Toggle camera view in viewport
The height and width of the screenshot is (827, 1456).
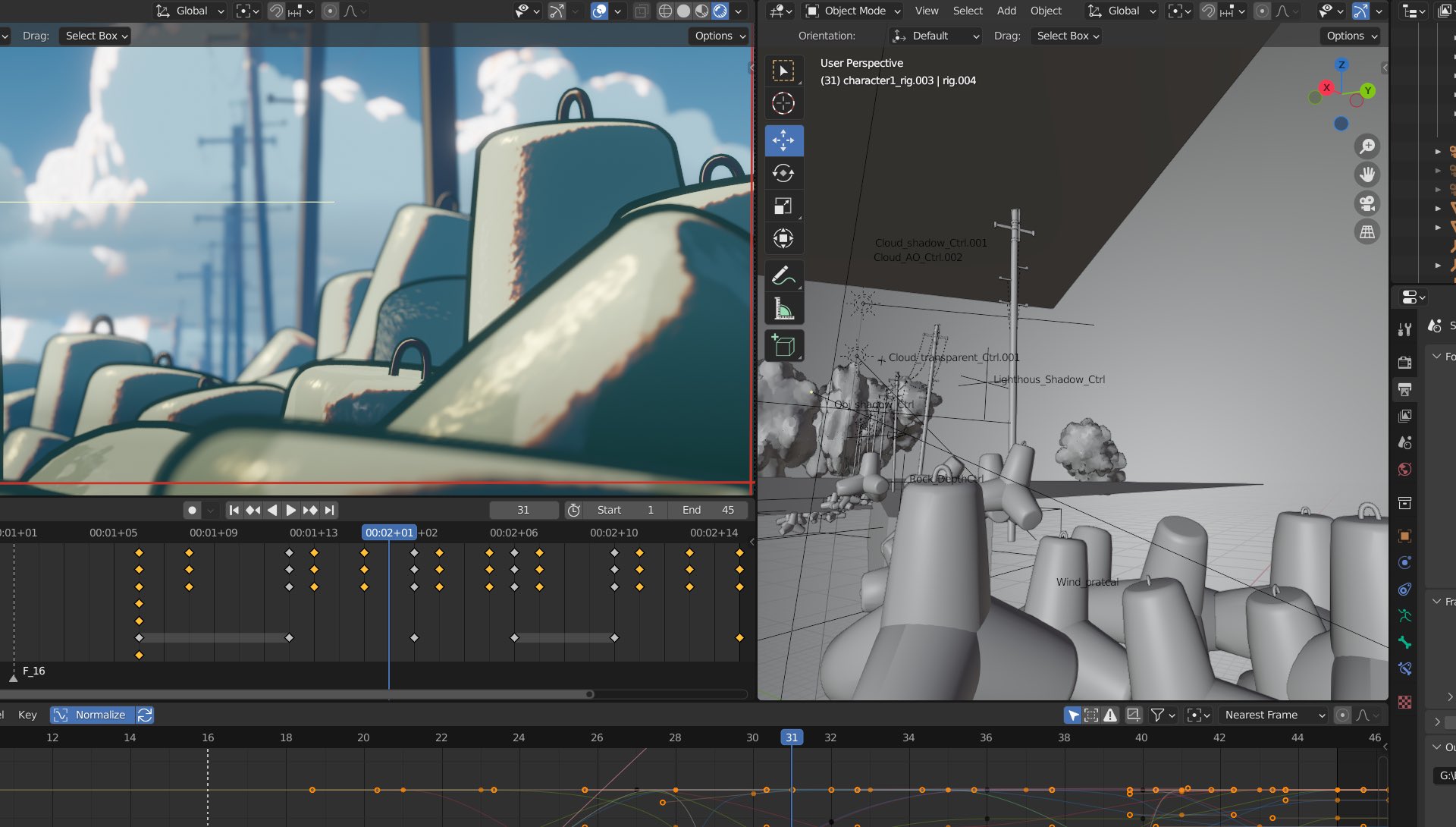pyautogui.click(x=1367, y=203)
